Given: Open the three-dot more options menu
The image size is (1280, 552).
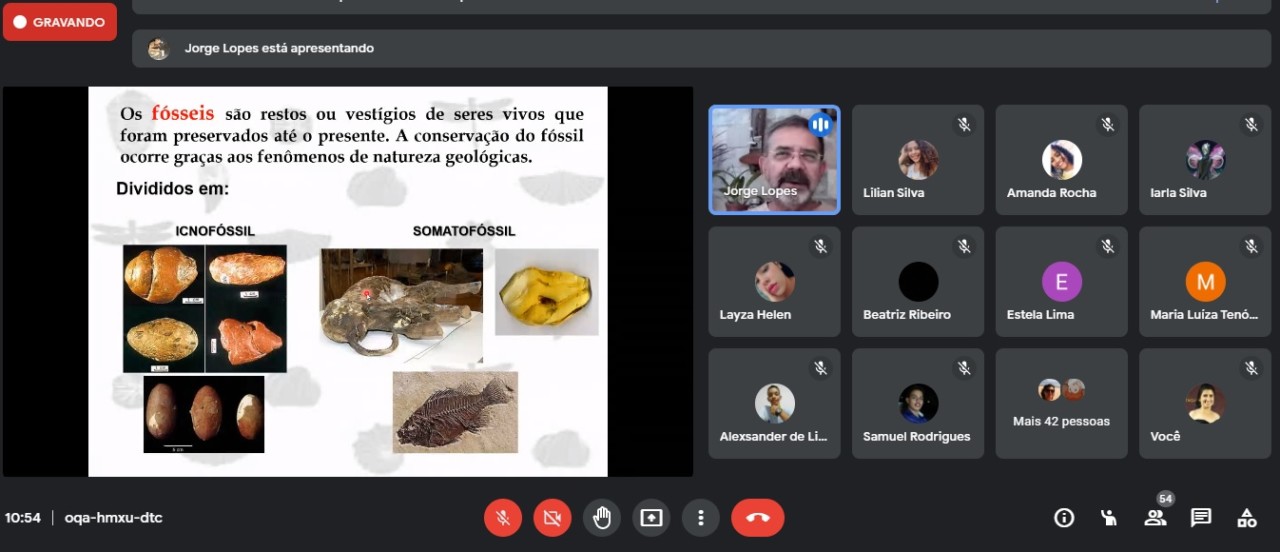Looking at the screenshot, I should click(701, 518).
